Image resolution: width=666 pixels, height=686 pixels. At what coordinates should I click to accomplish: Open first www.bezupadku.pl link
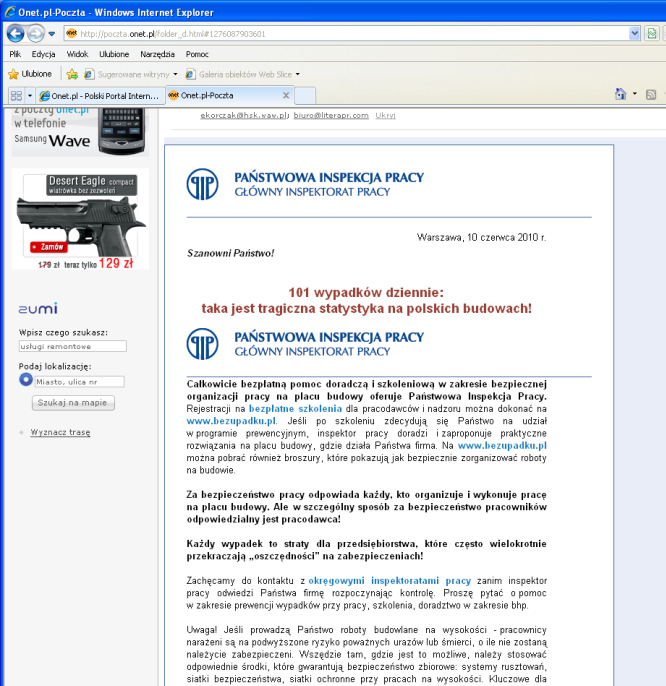click(231, 421)
